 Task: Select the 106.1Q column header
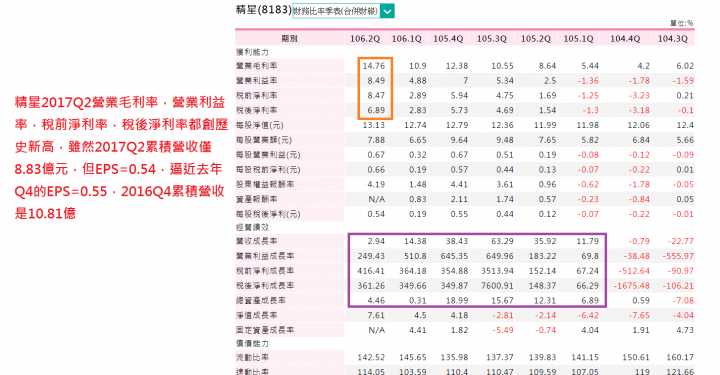pyautogui.click(x=406, y=39)
